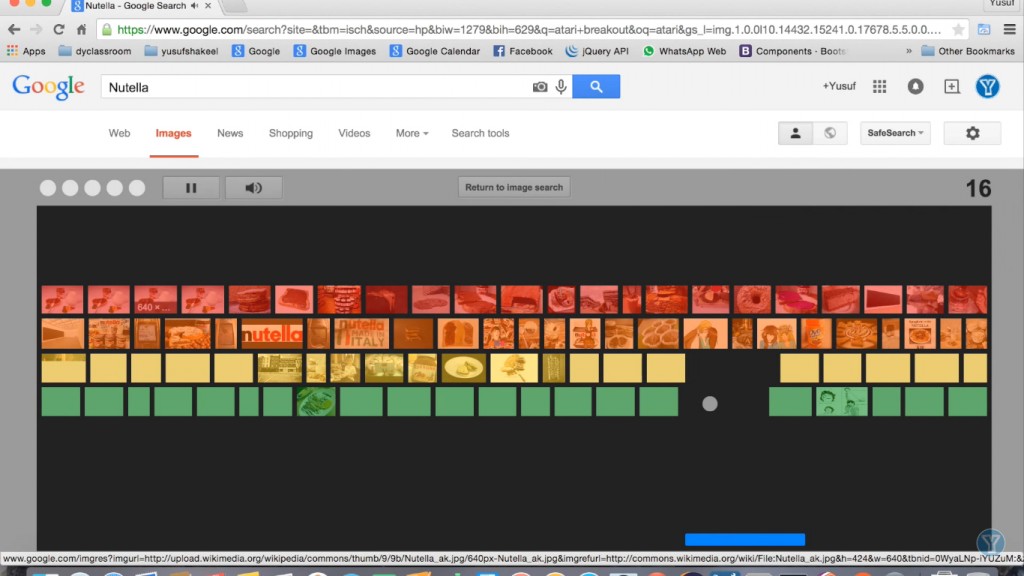Open the dyclassroom bookmark folder
1024x576 pixels.
pos(95,51)
